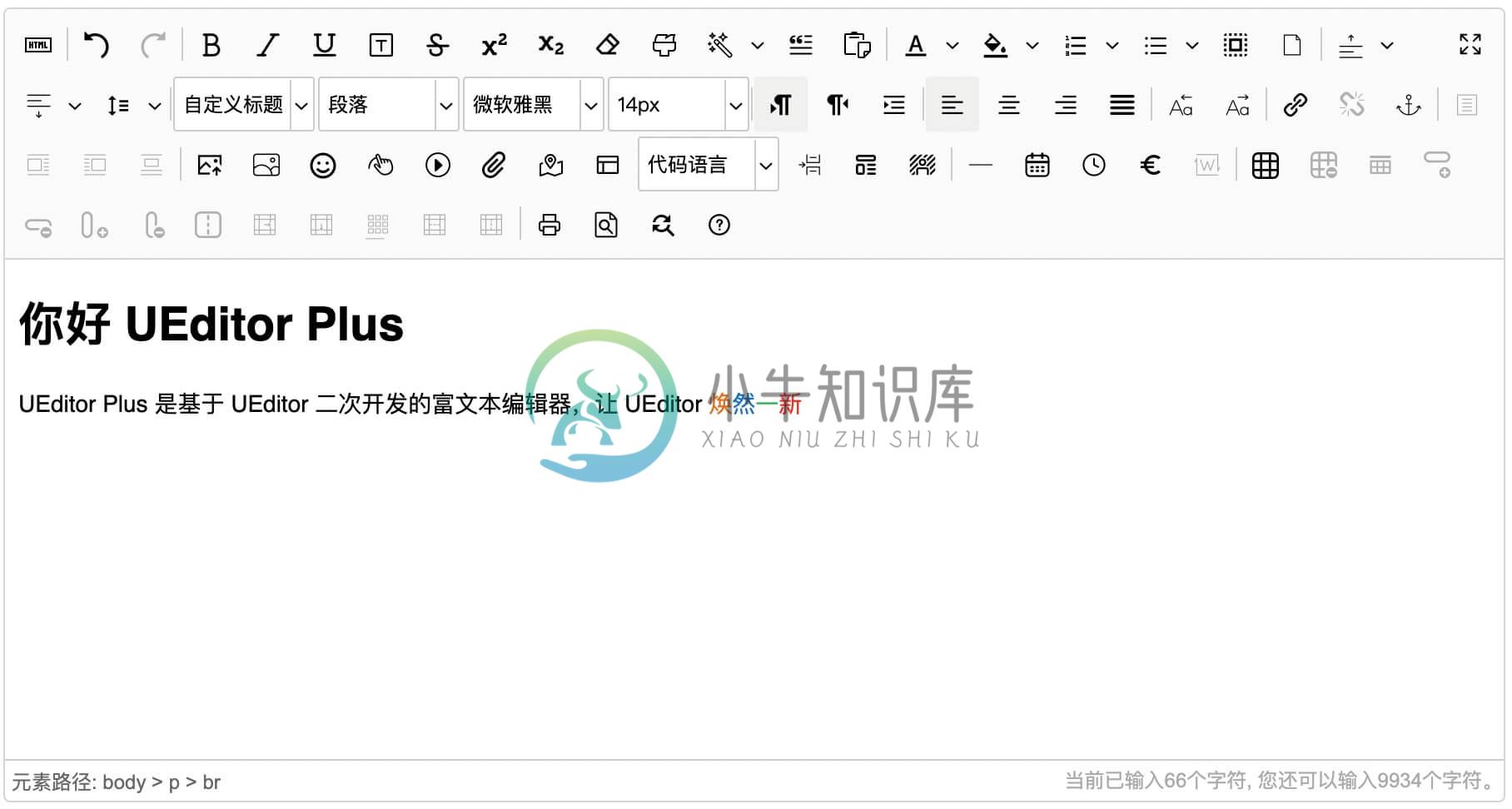1512x809 pixels.
Task: Insert current time
Action: (x=1094, y=165)
